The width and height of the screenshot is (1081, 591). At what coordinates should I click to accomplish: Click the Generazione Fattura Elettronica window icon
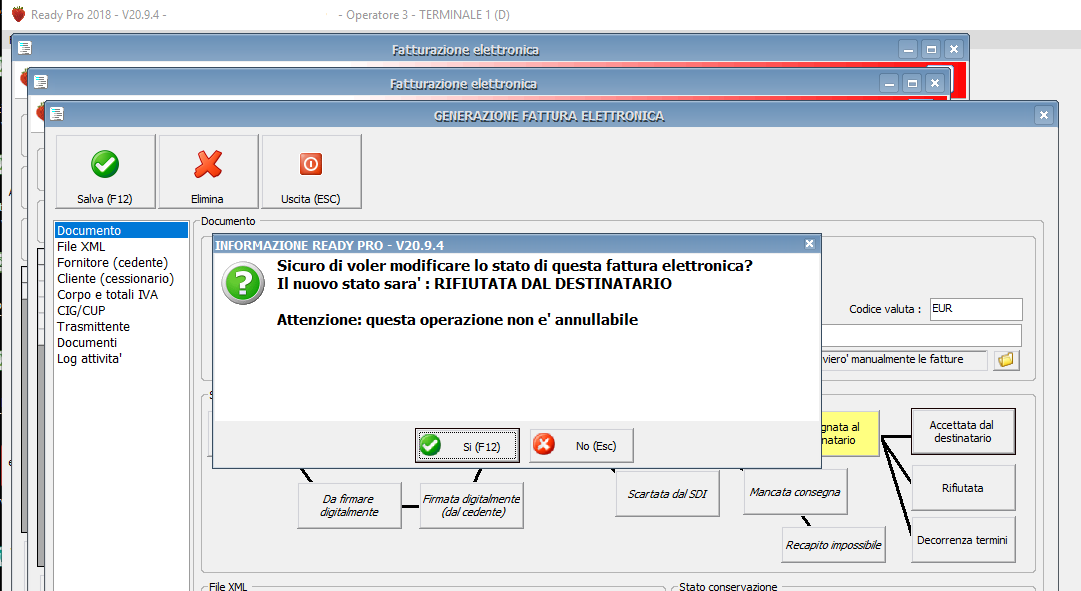(x=57, y=114)
